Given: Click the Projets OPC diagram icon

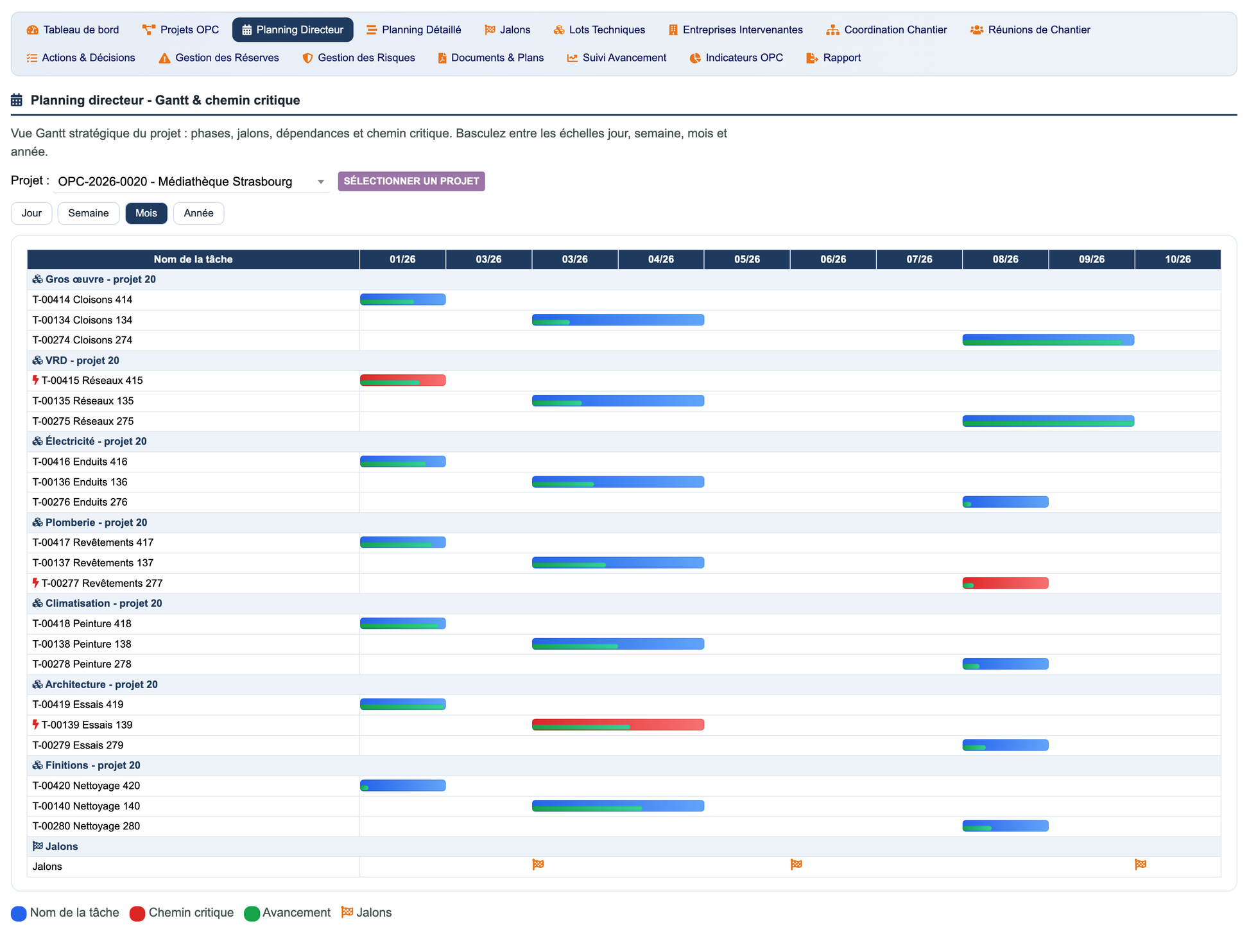Looking at the screenshot, I should tap(149, 30).
